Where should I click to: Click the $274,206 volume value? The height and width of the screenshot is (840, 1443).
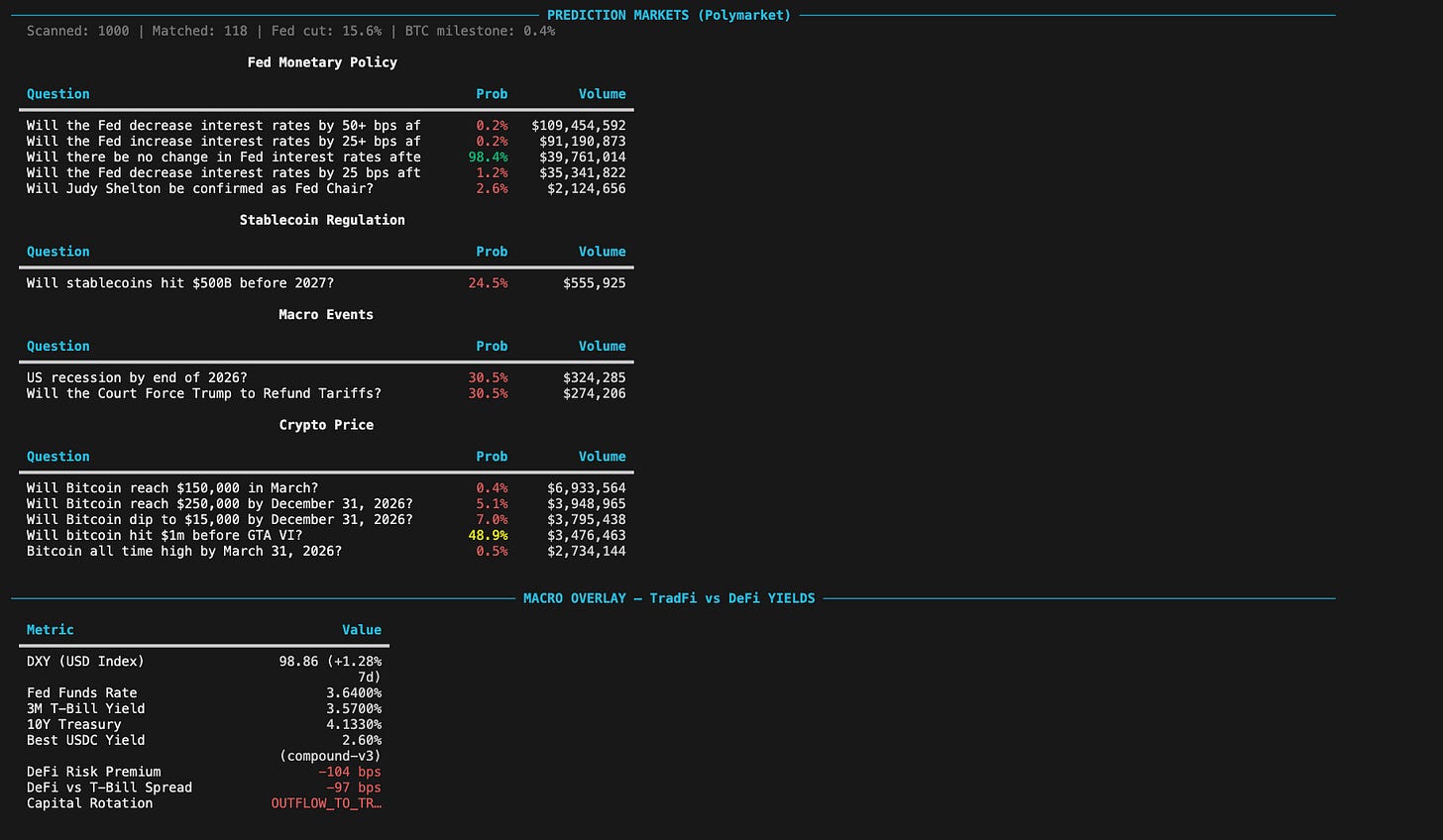coord(595,393)
